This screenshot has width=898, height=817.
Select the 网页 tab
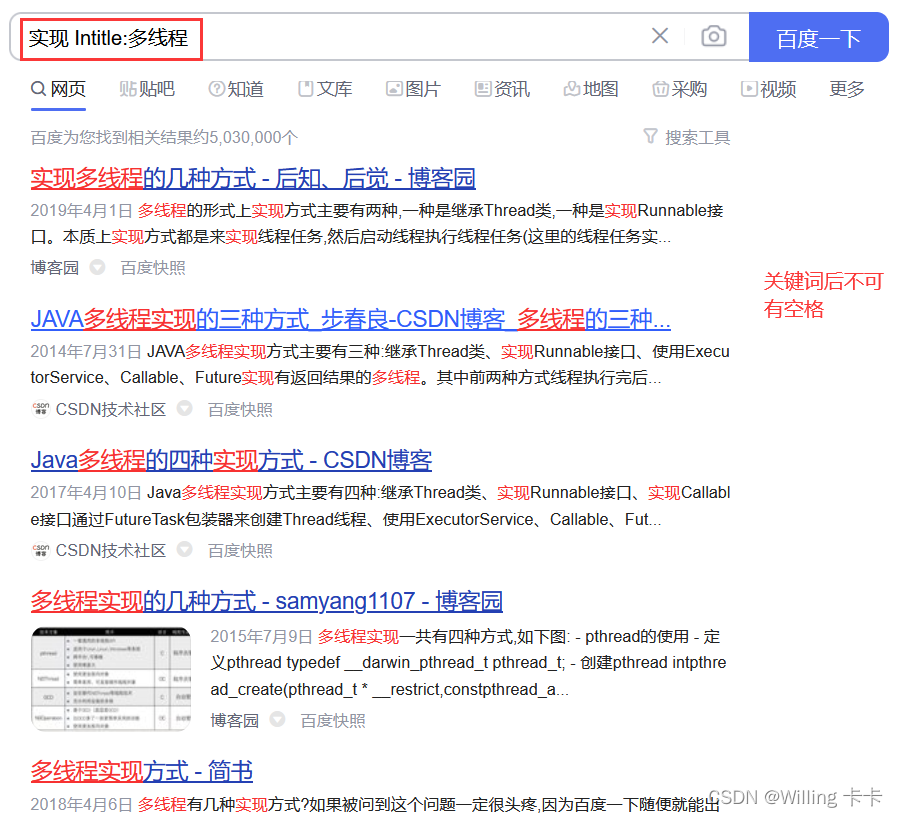58,89
